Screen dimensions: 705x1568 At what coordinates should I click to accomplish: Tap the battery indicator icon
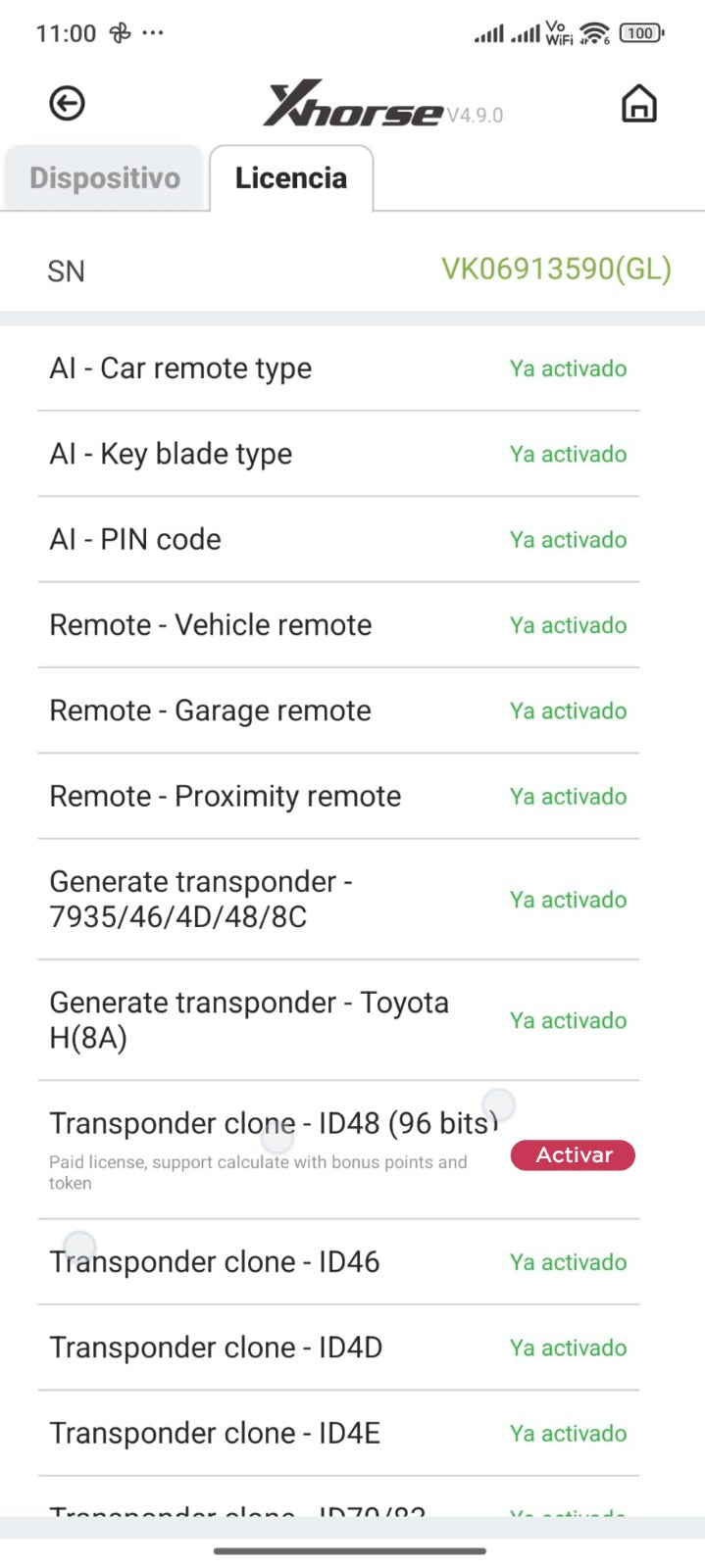click(x=641, y=33)
